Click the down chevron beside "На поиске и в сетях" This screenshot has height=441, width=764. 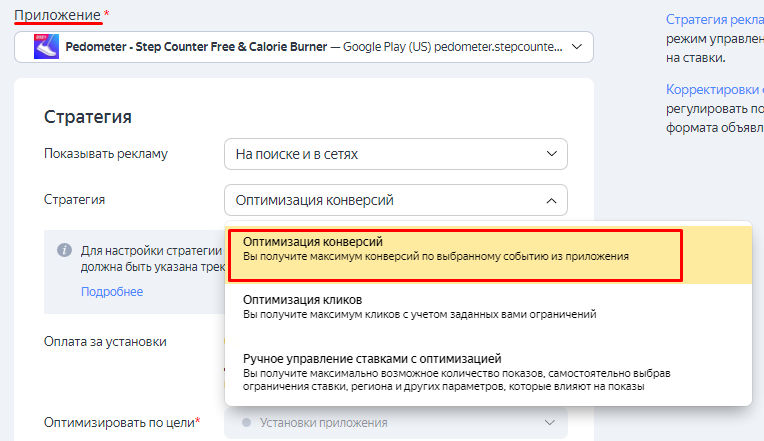[x=551, y=154]
